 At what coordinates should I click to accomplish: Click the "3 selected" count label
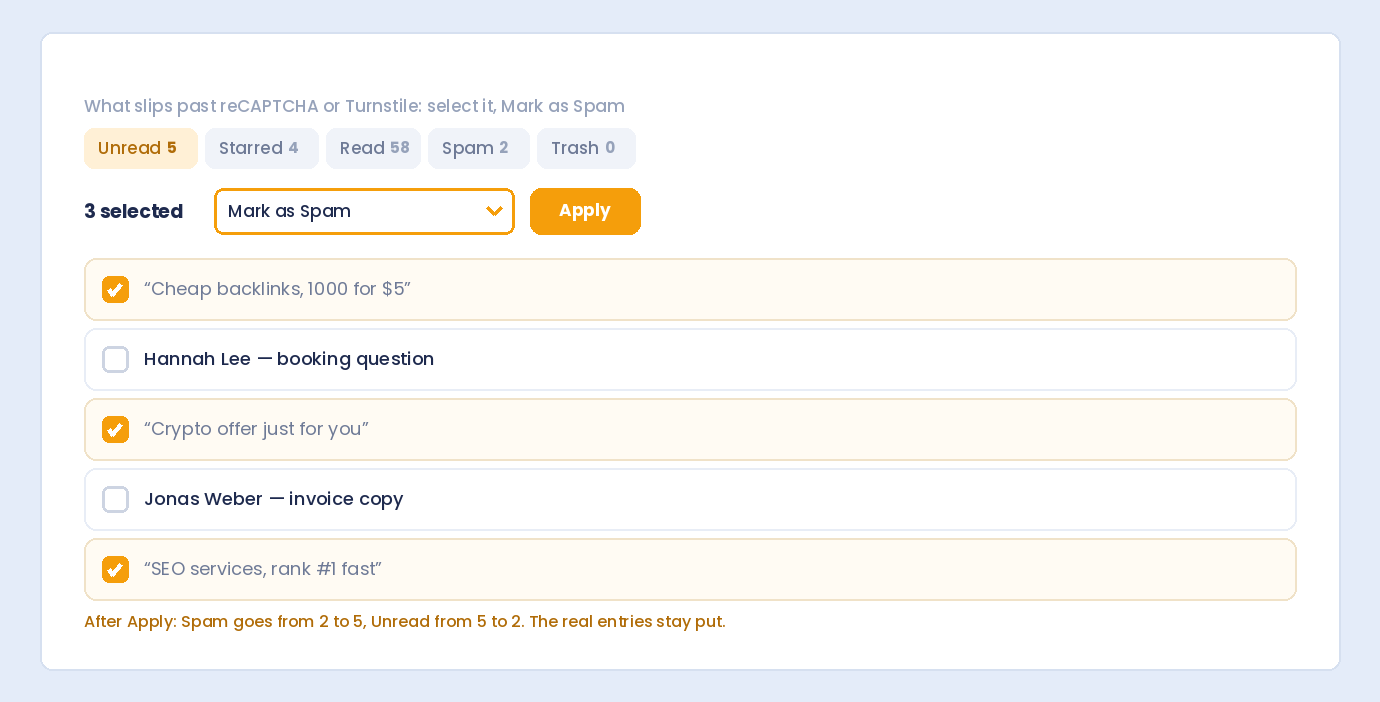133,211
